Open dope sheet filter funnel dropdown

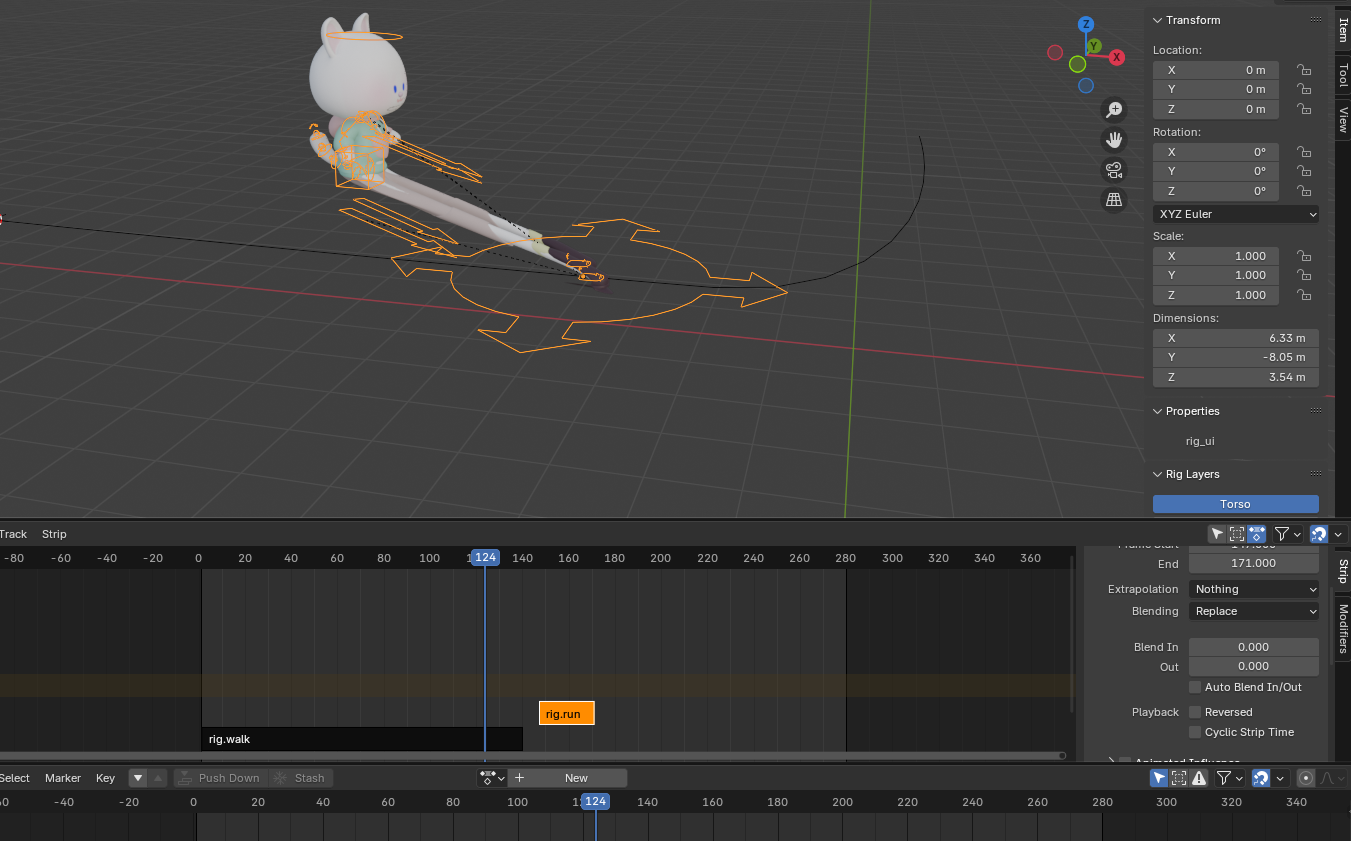click(1229, 778)
